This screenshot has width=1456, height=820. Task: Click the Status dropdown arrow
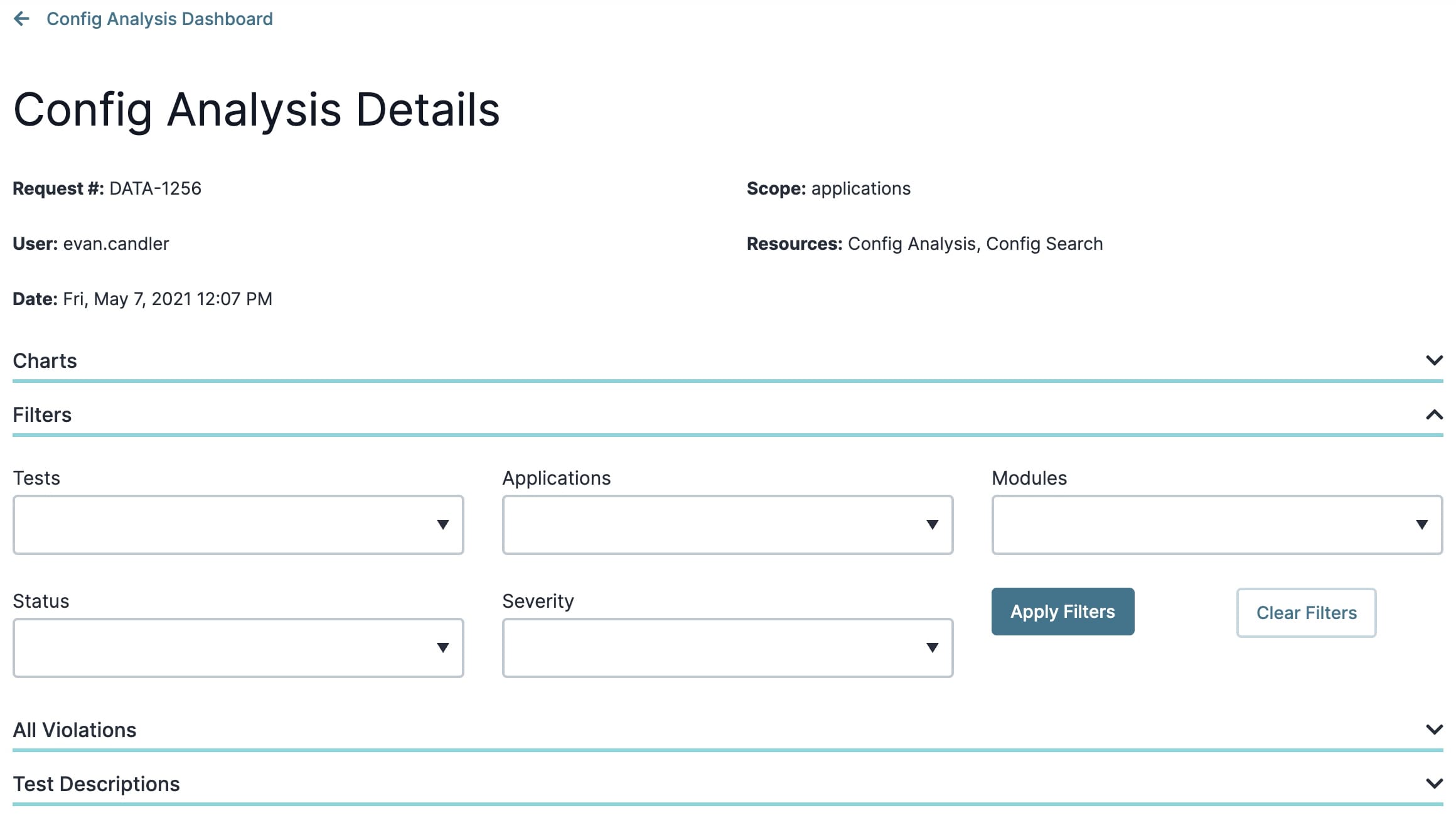point(443,648)
